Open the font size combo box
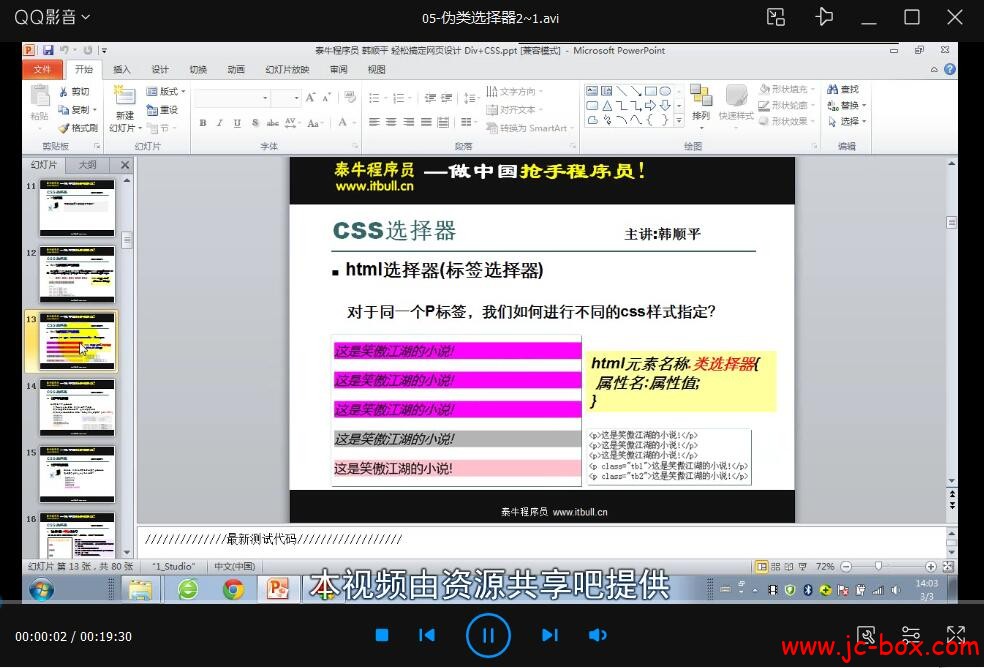This screenshot has height=668, width=984. coord(287,98)
